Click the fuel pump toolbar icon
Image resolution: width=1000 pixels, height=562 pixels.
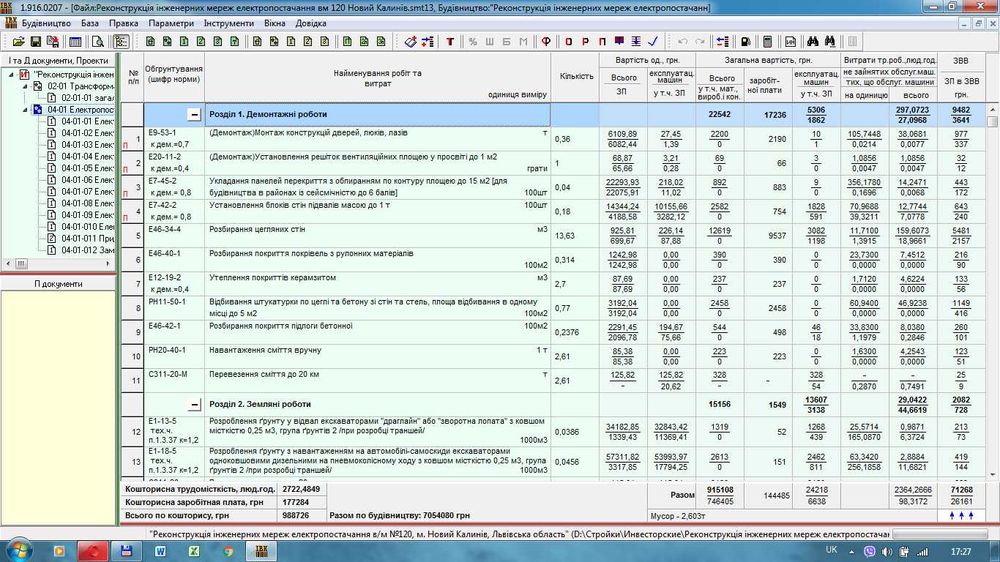(745, 41)
